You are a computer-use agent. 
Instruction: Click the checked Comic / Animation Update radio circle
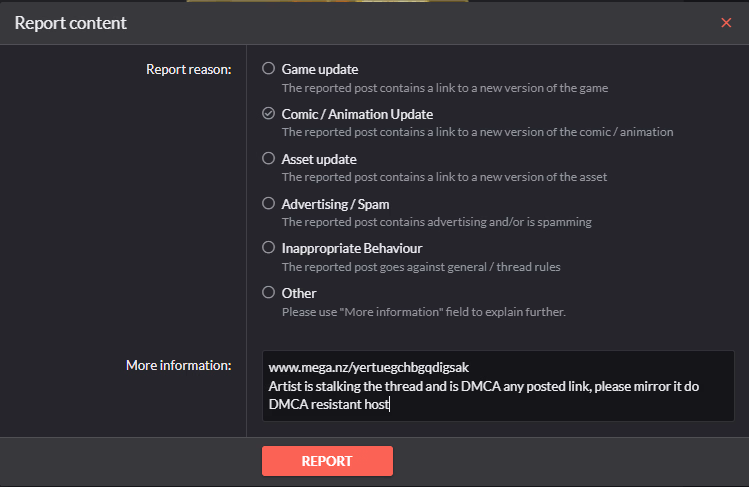(268, 114)
